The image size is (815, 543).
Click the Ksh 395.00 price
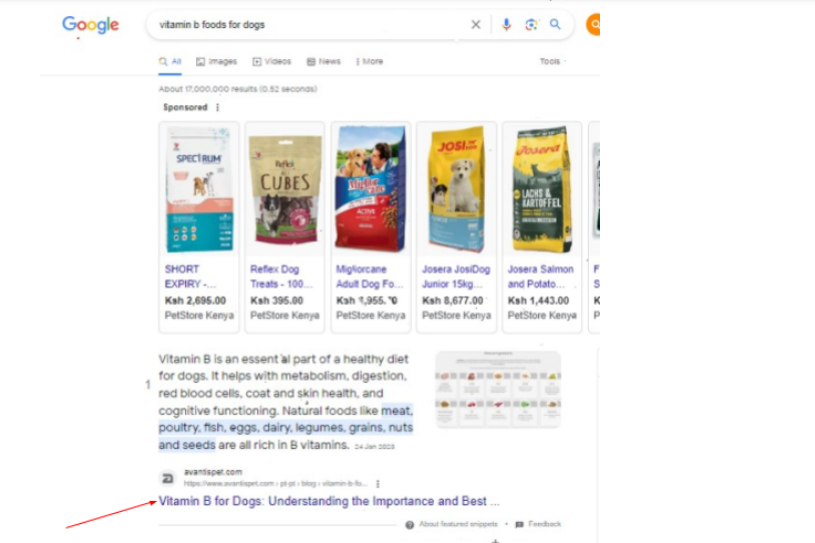coord(277,300)
